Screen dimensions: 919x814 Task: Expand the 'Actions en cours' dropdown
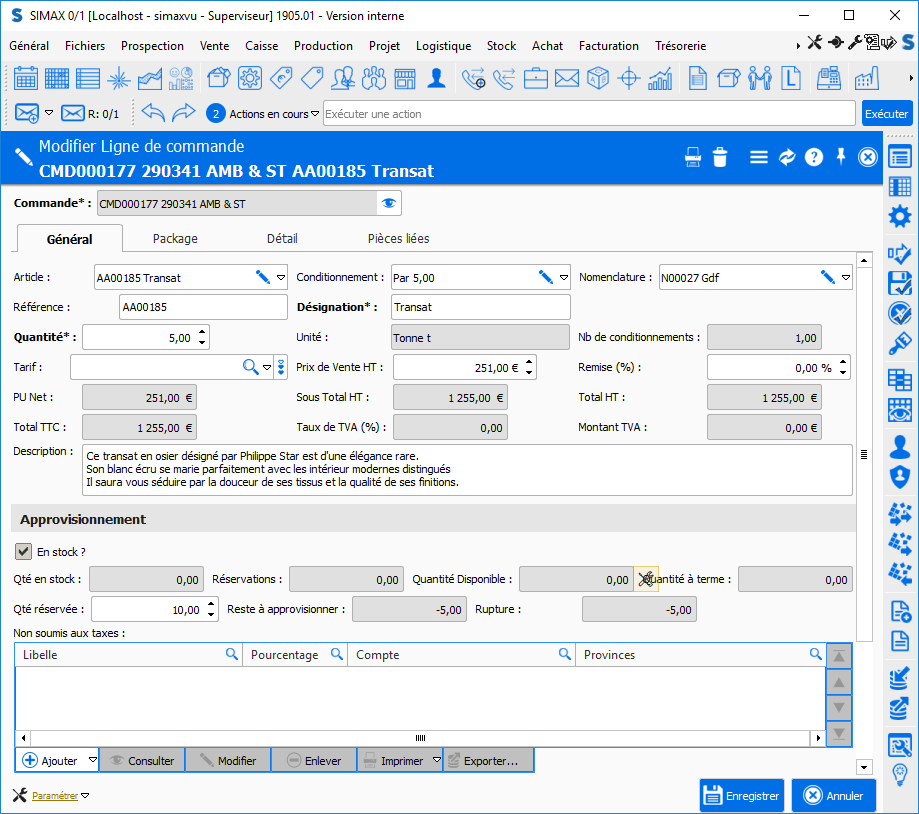[x=315, y=114]
